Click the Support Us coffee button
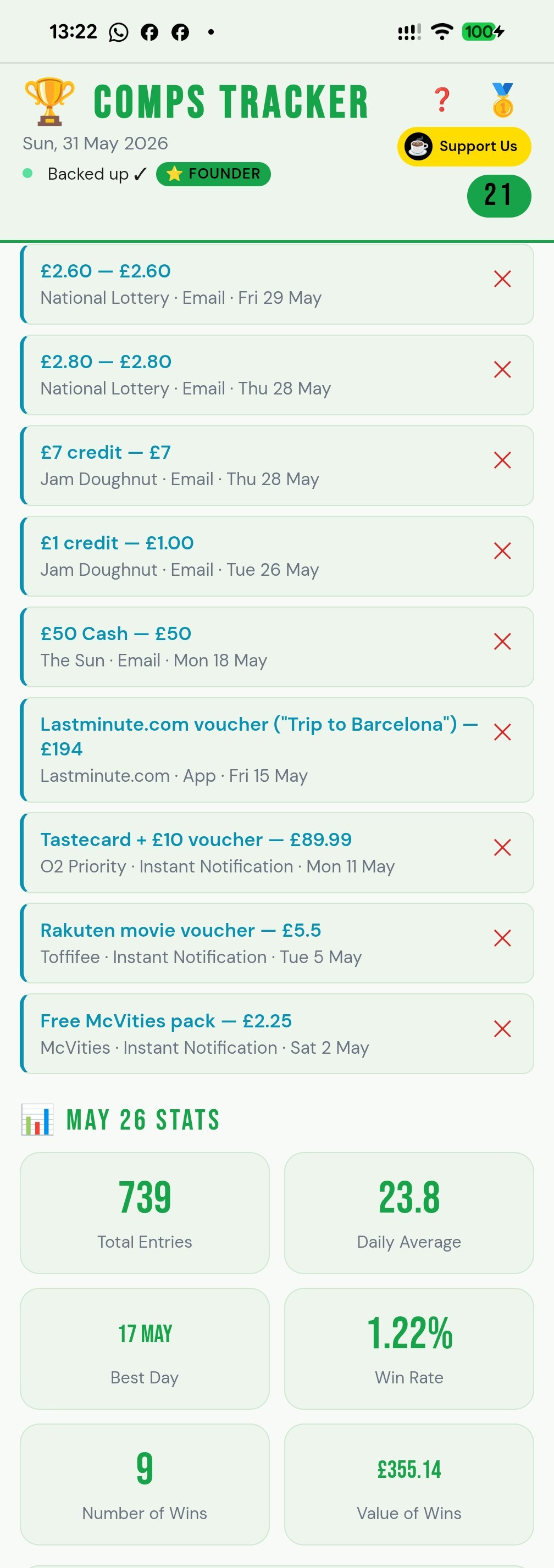Viewport: 554px width, 1568px height. tap(464, 147)
